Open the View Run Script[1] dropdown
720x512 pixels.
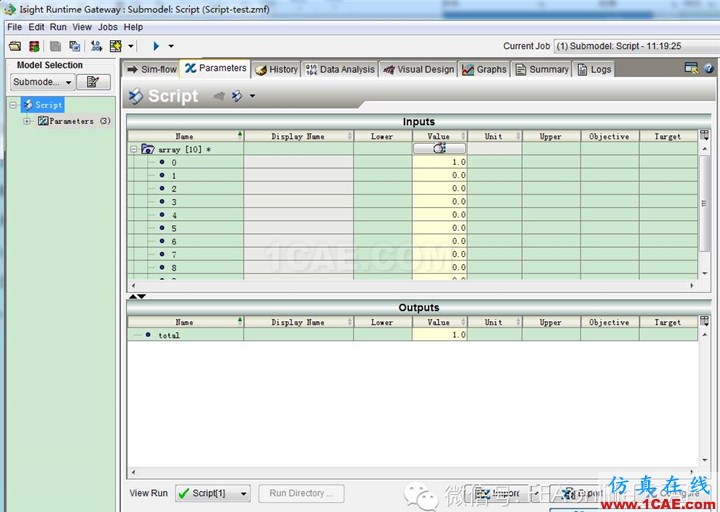tap(213, 494)
